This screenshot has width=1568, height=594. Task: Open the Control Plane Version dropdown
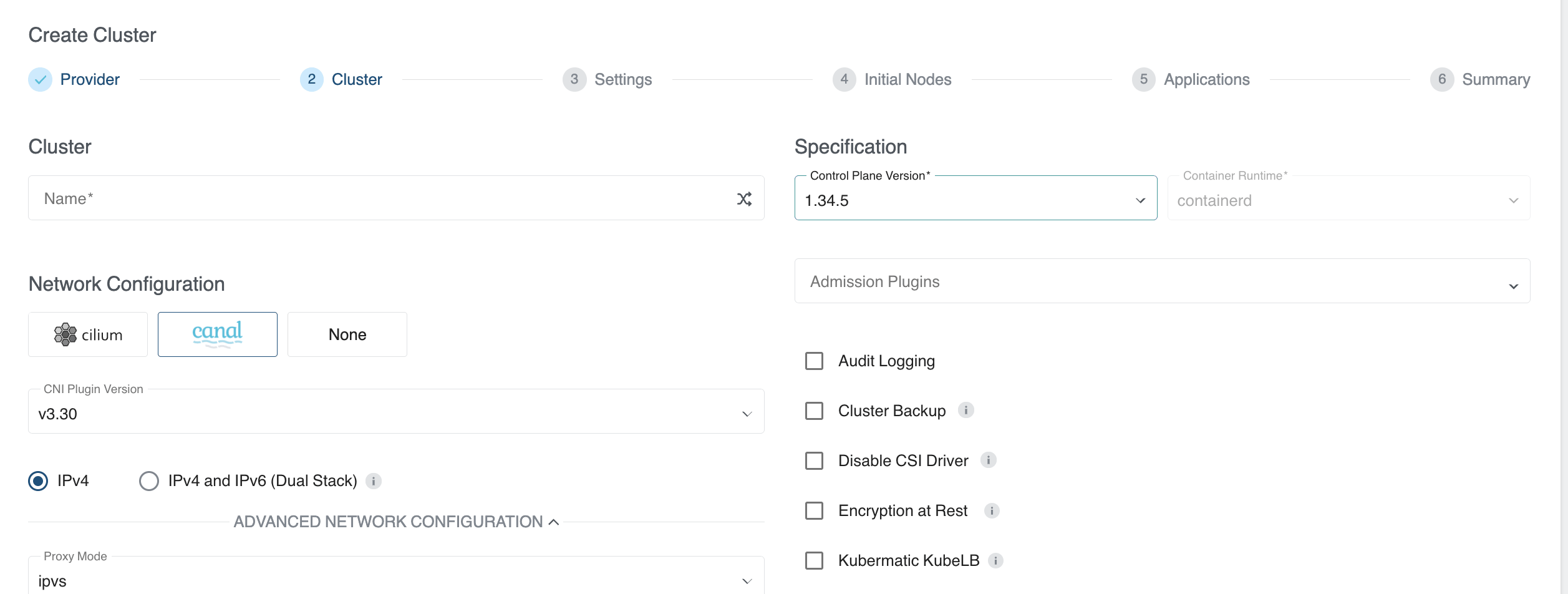(975, 200)
